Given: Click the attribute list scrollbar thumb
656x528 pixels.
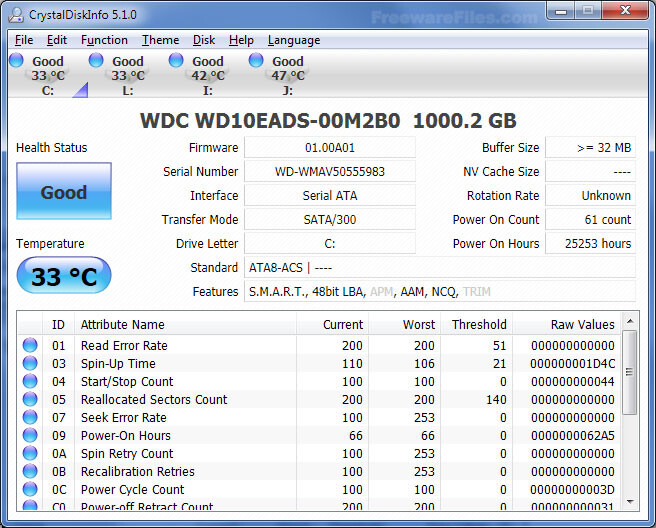Looking at the screenshot, I should [630, 372].
